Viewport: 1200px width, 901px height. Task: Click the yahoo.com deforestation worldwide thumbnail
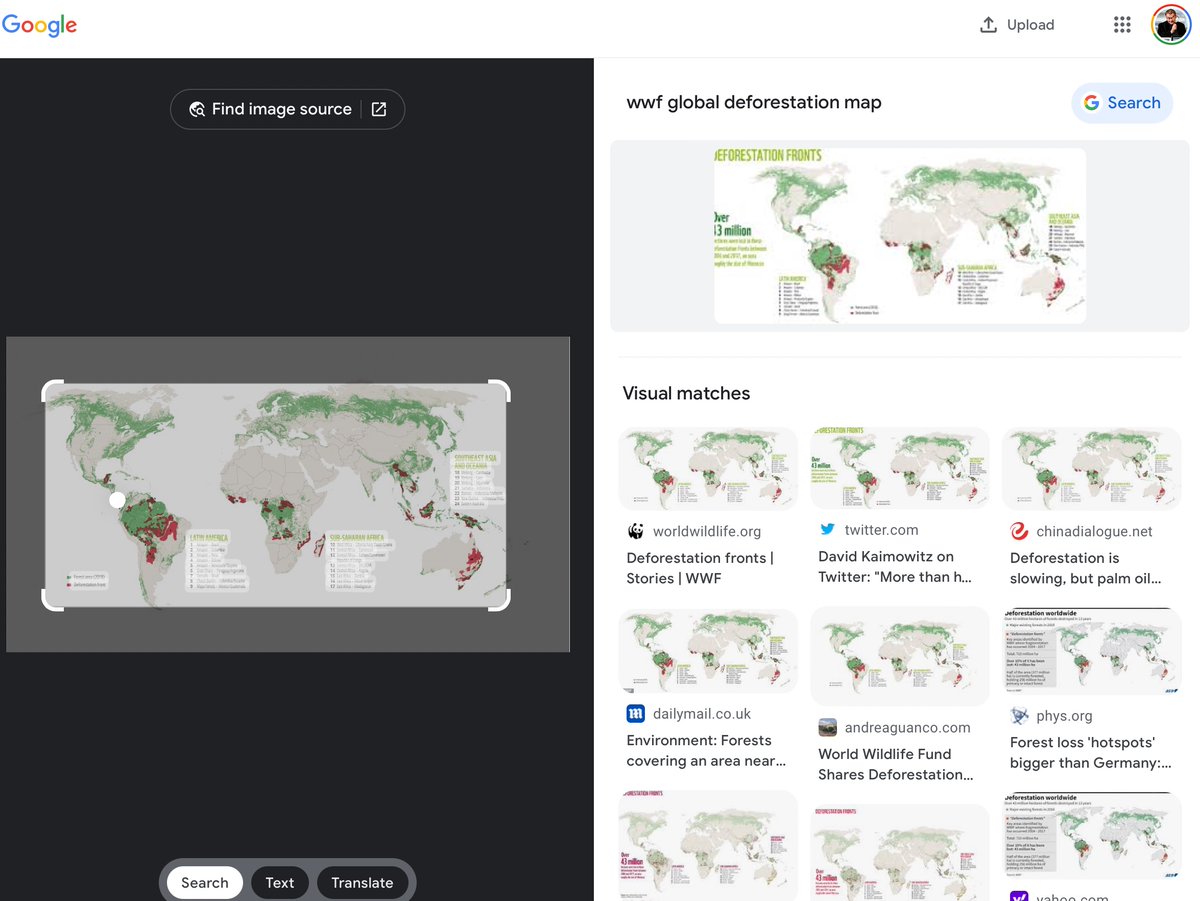pyautogui.click(x=1092, y=835)
